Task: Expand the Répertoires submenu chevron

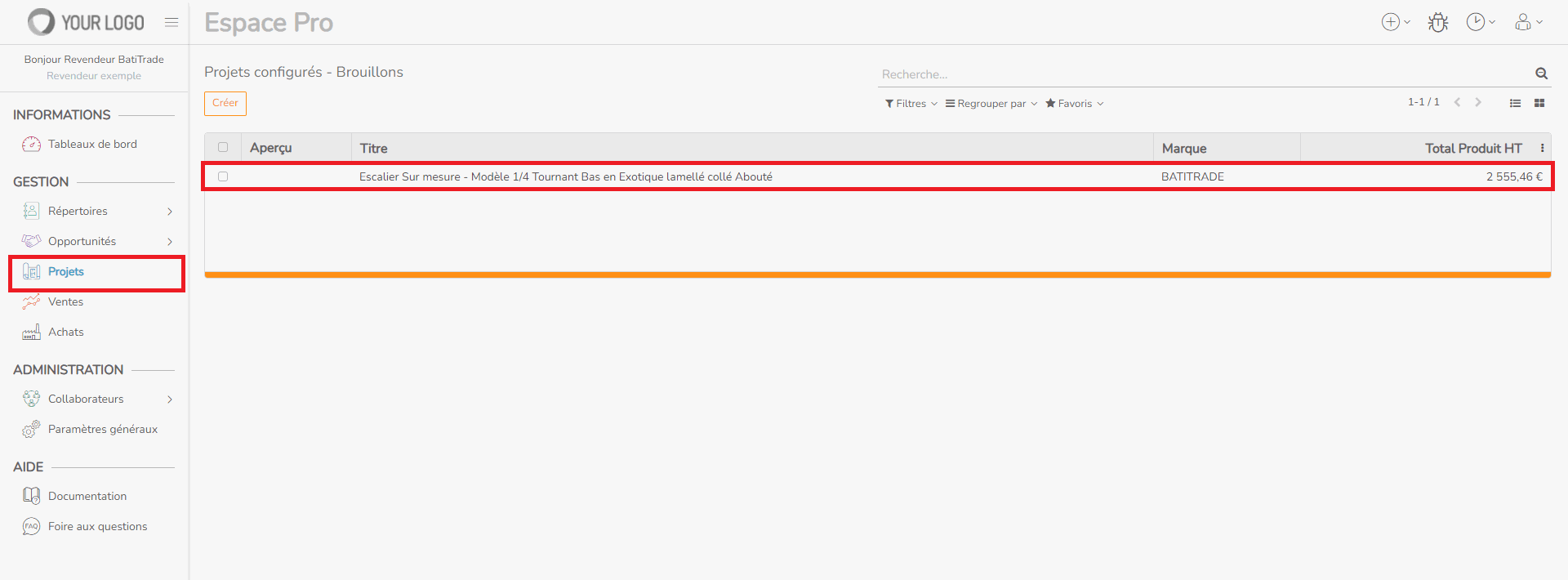Action: tap(170, 212)
